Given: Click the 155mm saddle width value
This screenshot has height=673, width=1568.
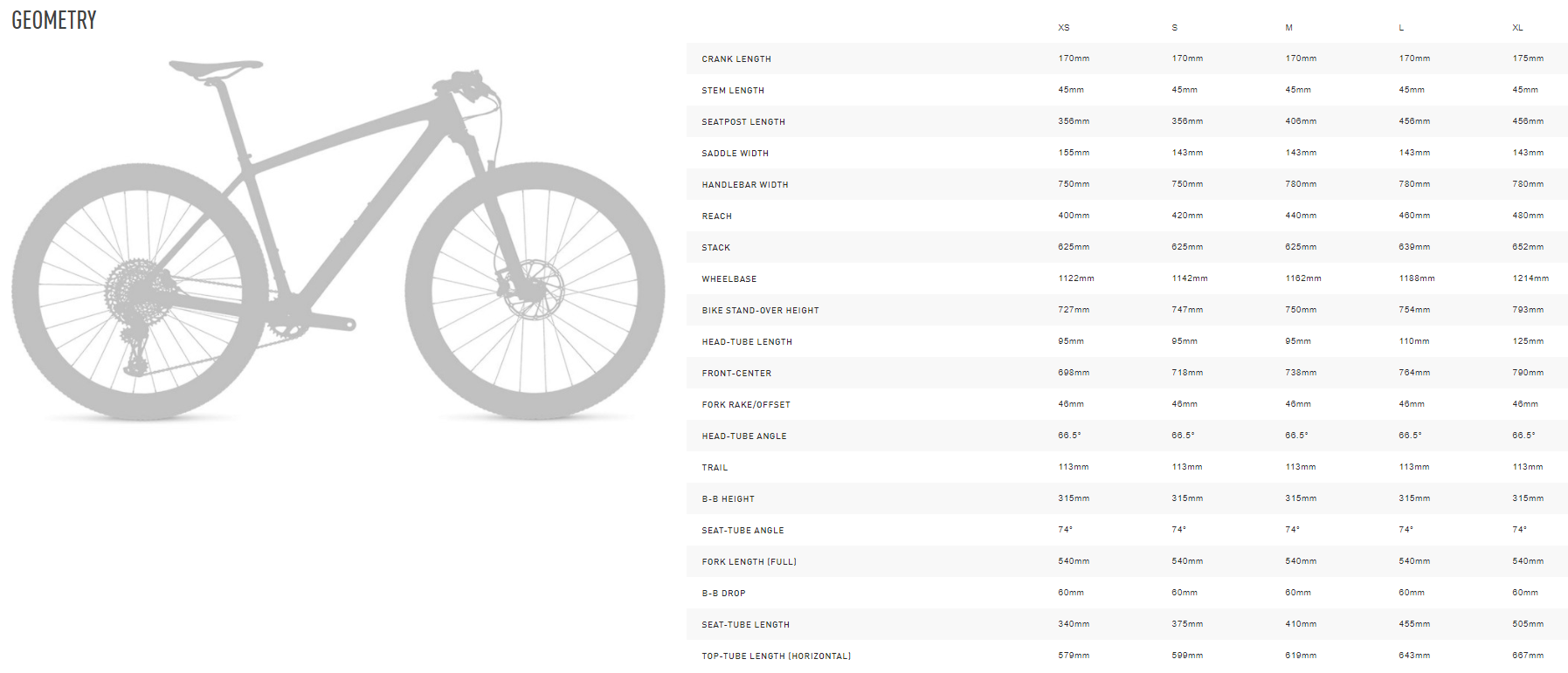Looking at the screenshot, I should tap(1074, 153).
